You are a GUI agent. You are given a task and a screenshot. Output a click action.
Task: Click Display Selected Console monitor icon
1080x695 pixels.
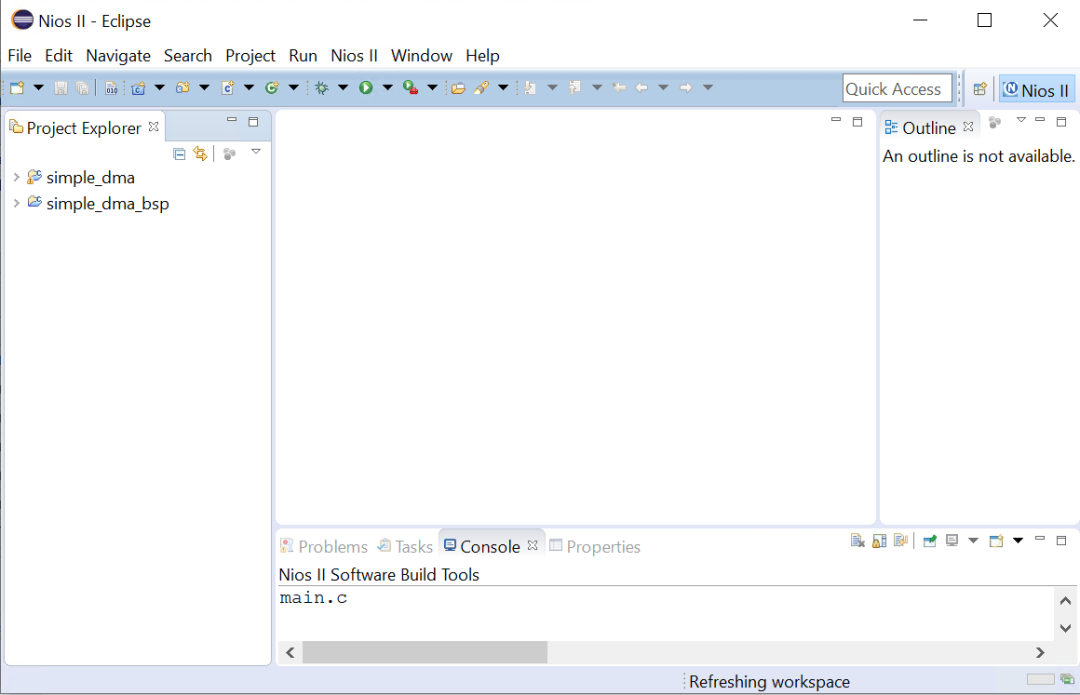(952, 541)
